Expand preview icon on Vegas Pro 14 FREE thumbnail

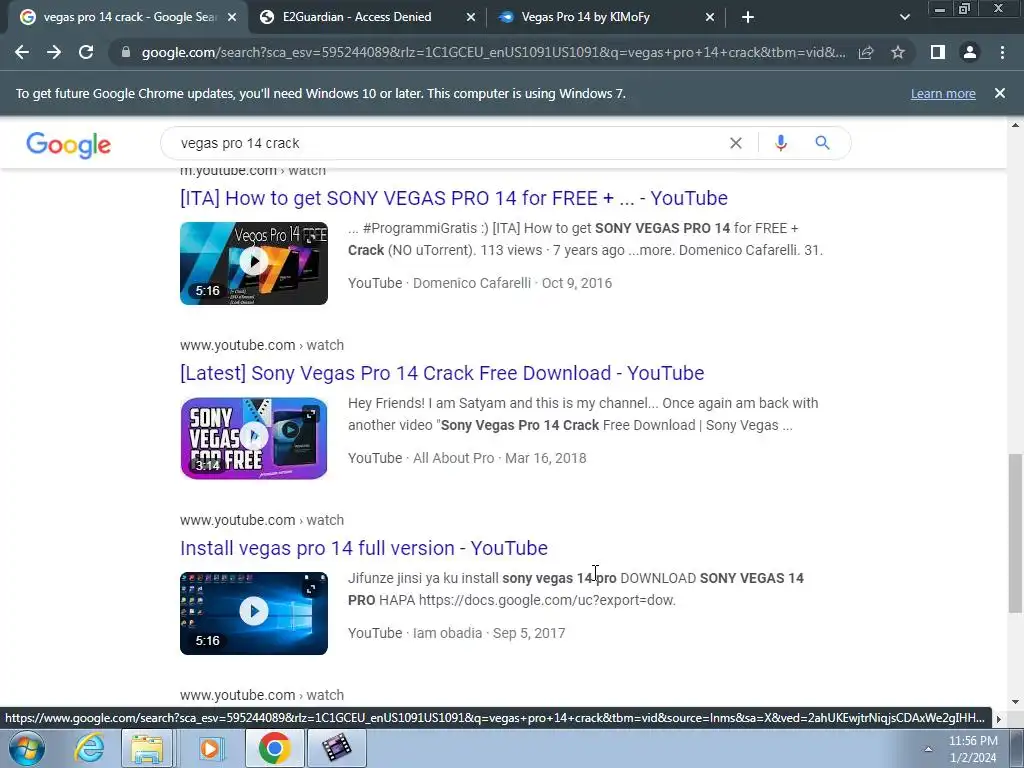click(x=312, y=238)
